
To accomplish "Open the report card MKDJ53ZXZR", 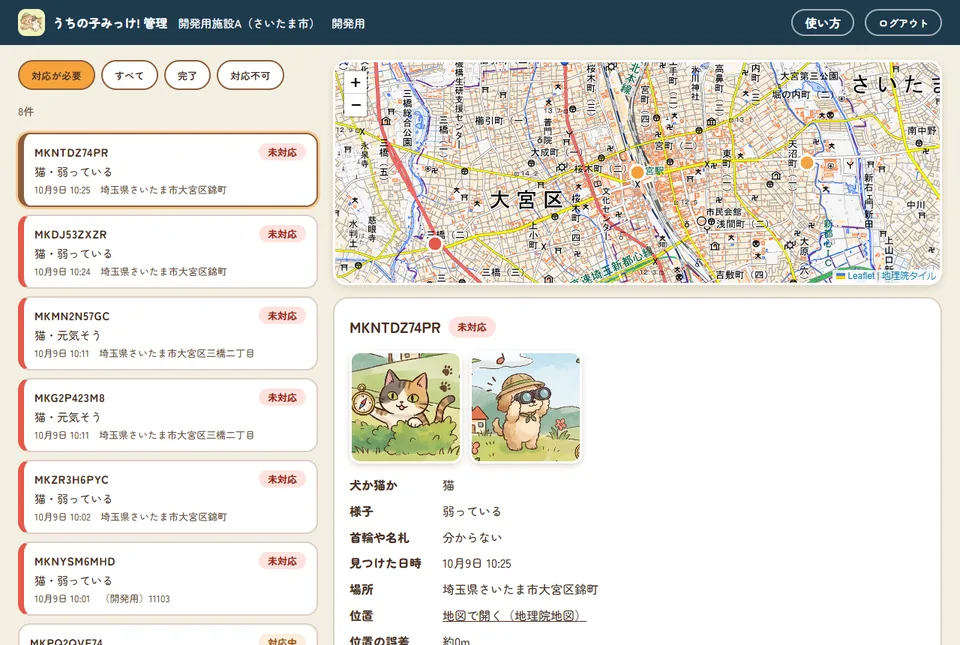I will (x=168, y=252).
